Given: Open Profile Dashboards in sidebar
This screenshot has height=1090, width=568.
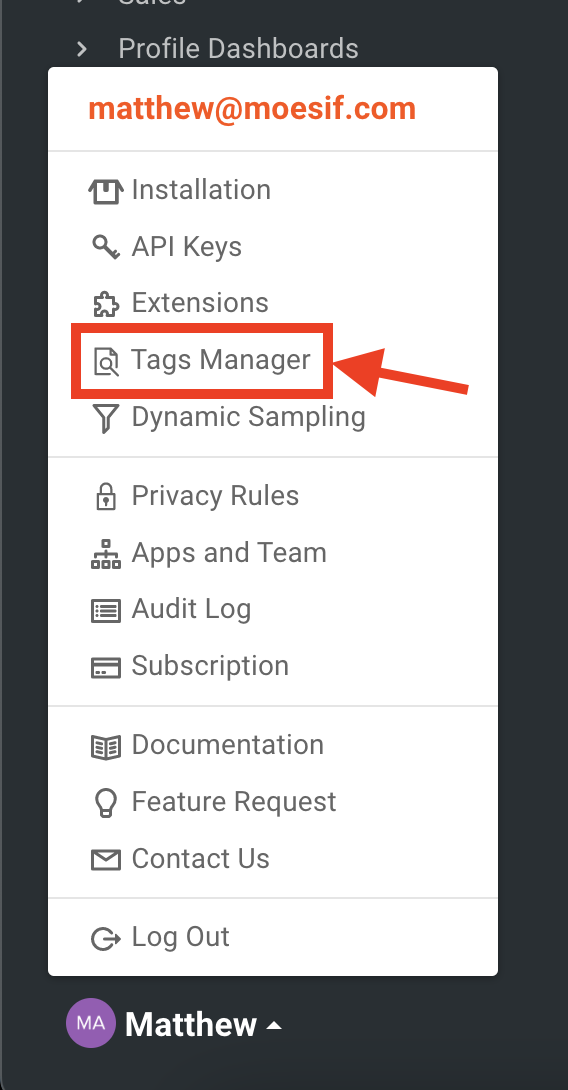Looking at the screenshot, I should pos(238,49).
